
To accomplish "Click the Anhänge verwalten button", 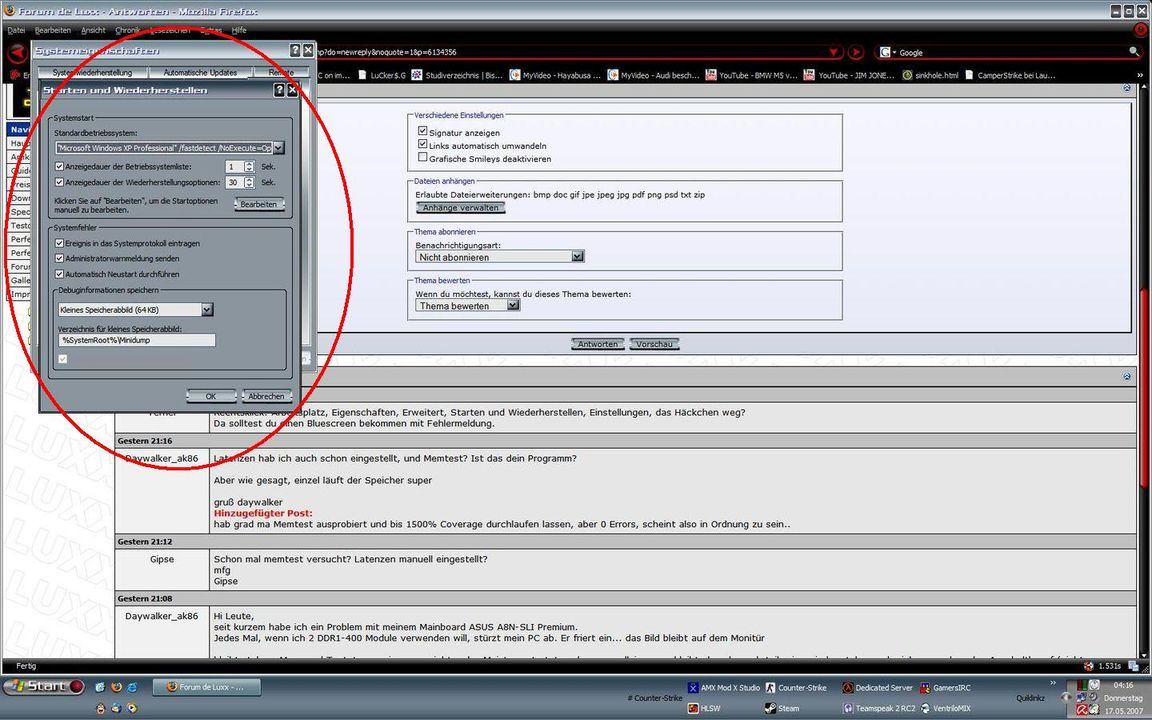I will (461, 208).
